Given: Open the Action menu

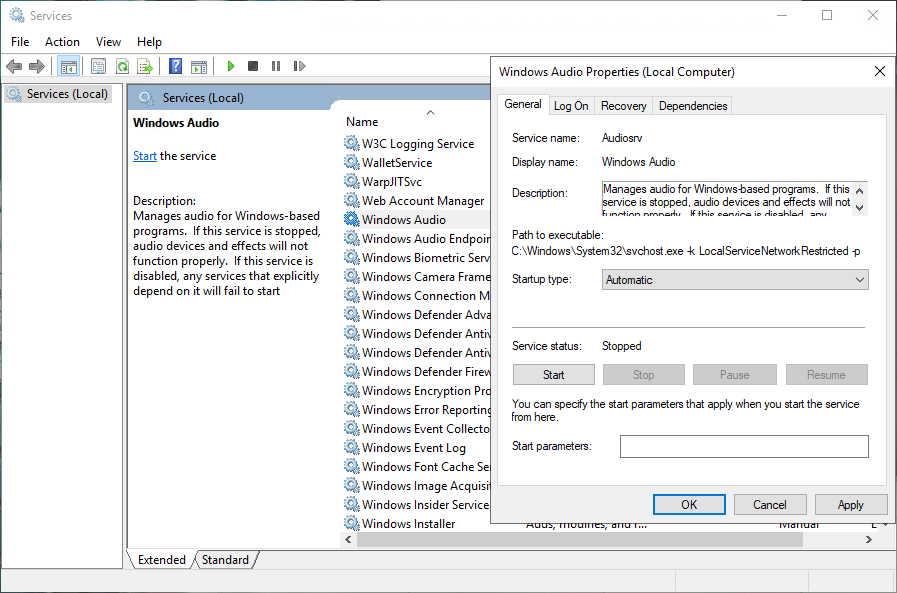Looking at the screenshot, I should (x=62, y=42).
